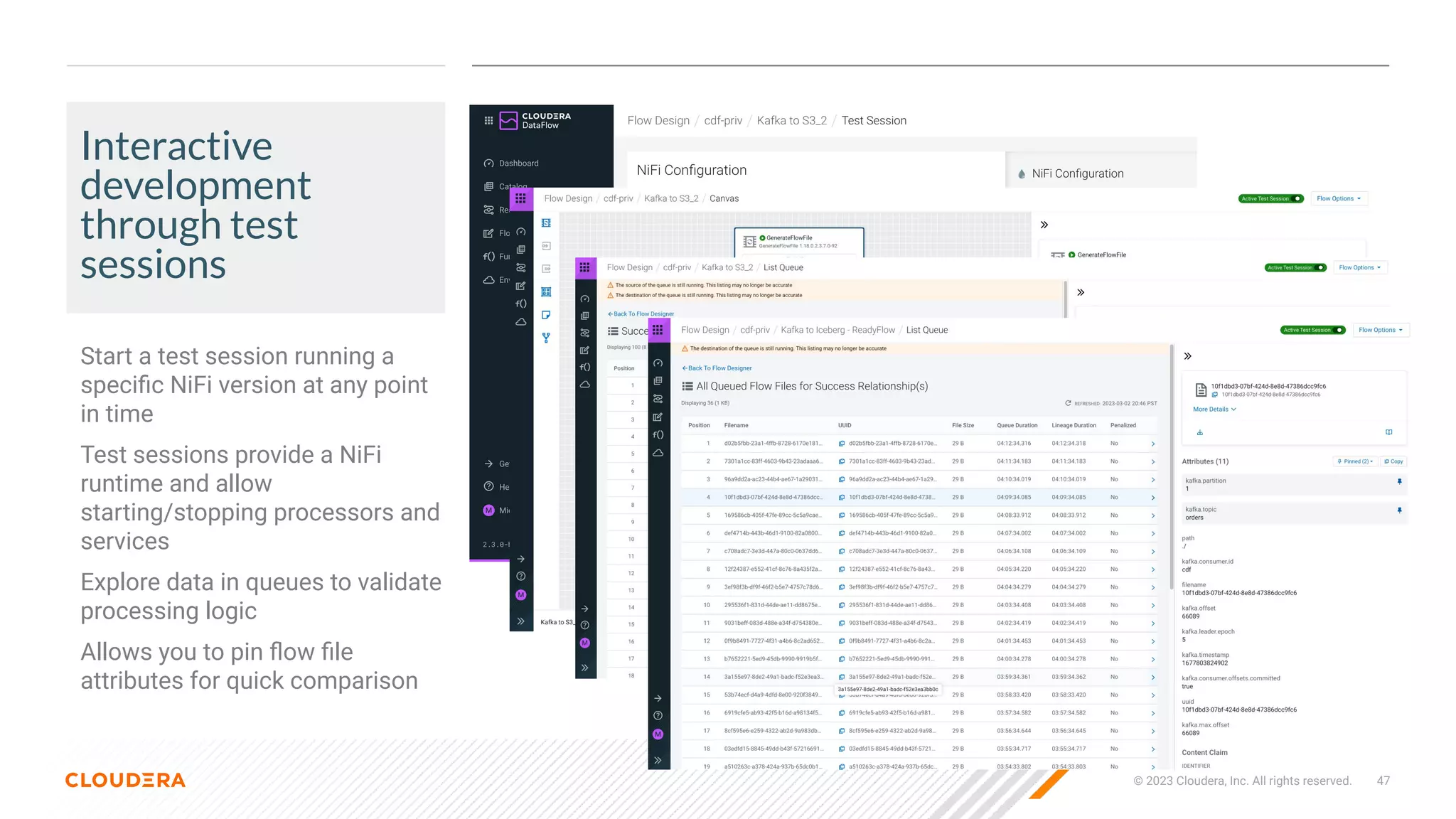Click the Cloudera DataFlow logo
Screen dimensions: 1456x819
(x=535, y=121)
